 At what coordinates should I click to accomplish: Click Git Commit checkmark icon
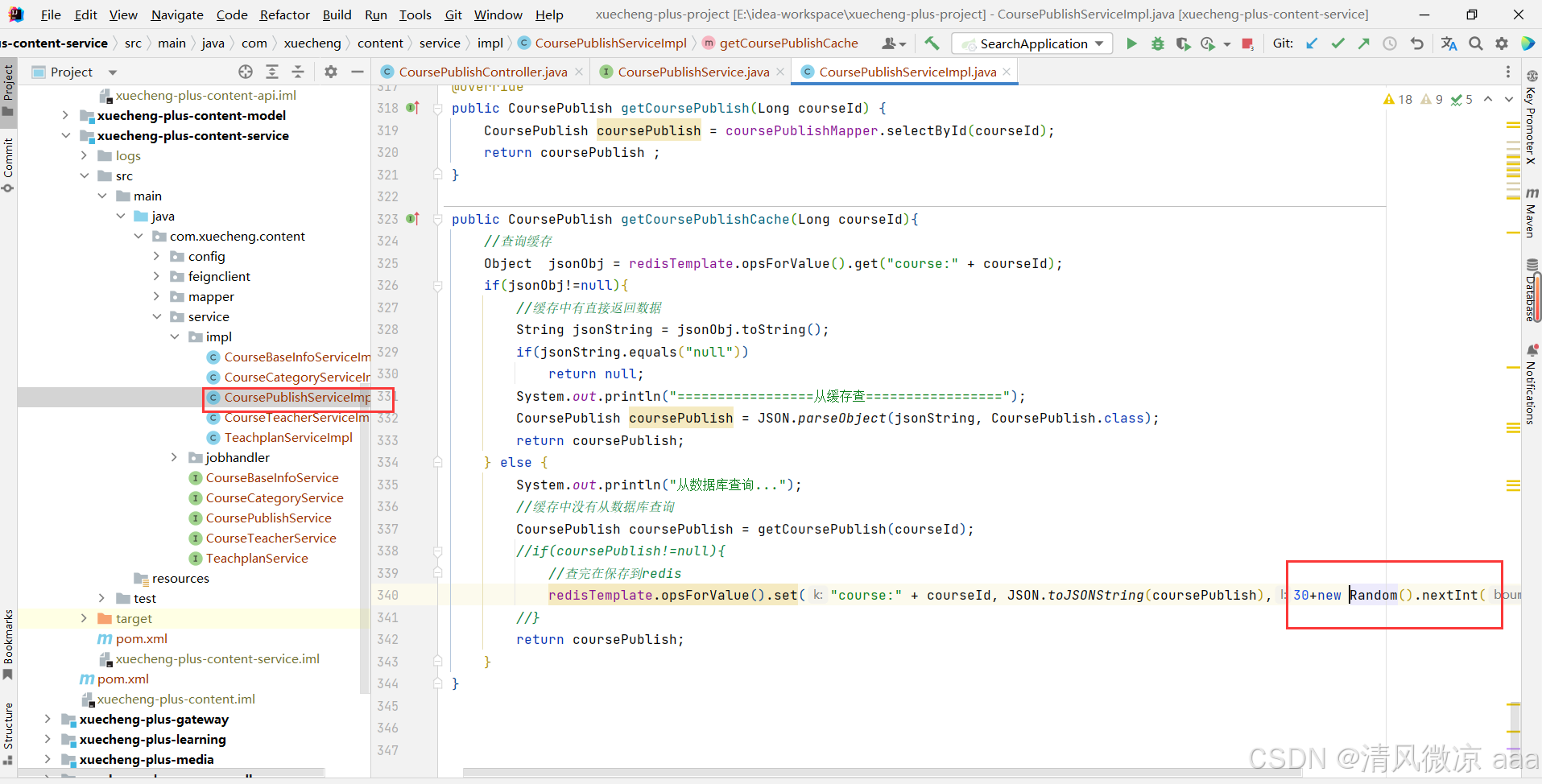point(1337,43)
